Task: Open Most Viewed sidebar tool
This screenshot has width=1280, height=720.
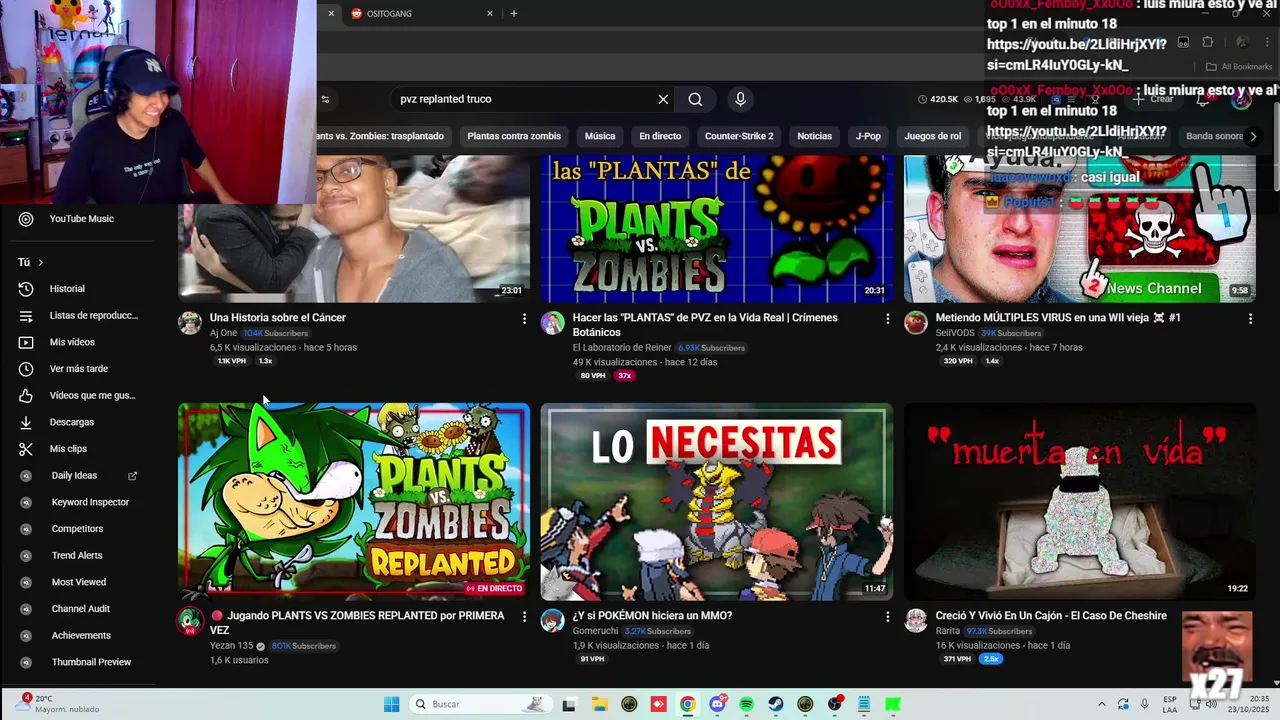Action: point(80,582)
